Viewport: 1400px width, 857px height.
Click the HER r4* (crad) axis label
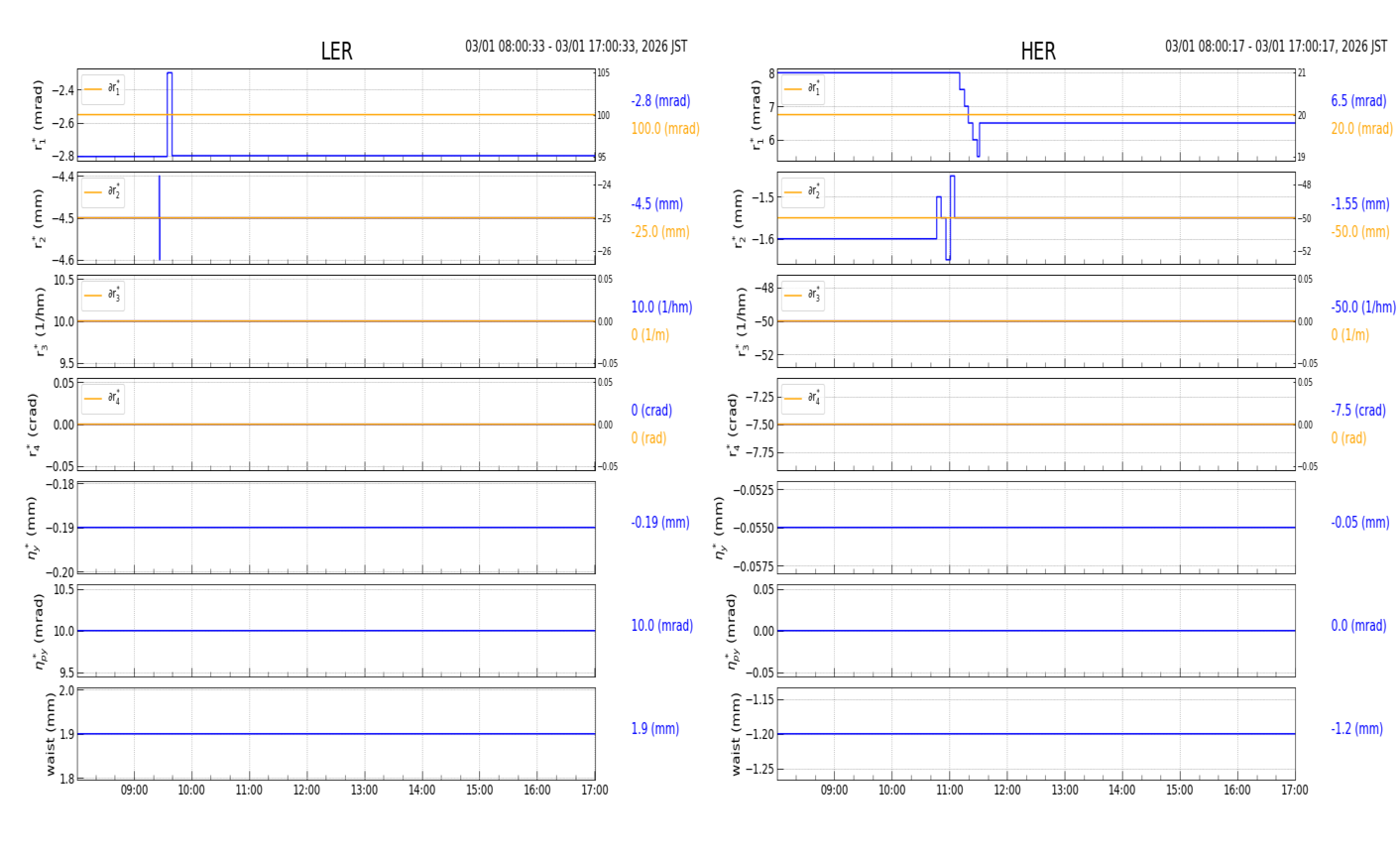pos(732,425)
